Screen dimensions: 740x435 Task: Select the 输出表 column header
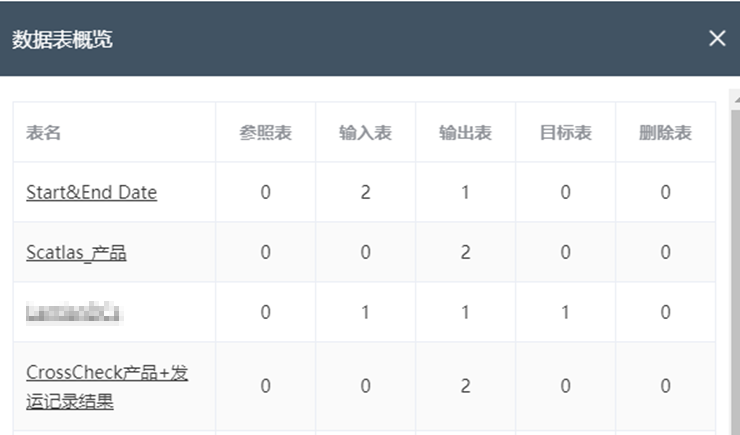[465, 133]
